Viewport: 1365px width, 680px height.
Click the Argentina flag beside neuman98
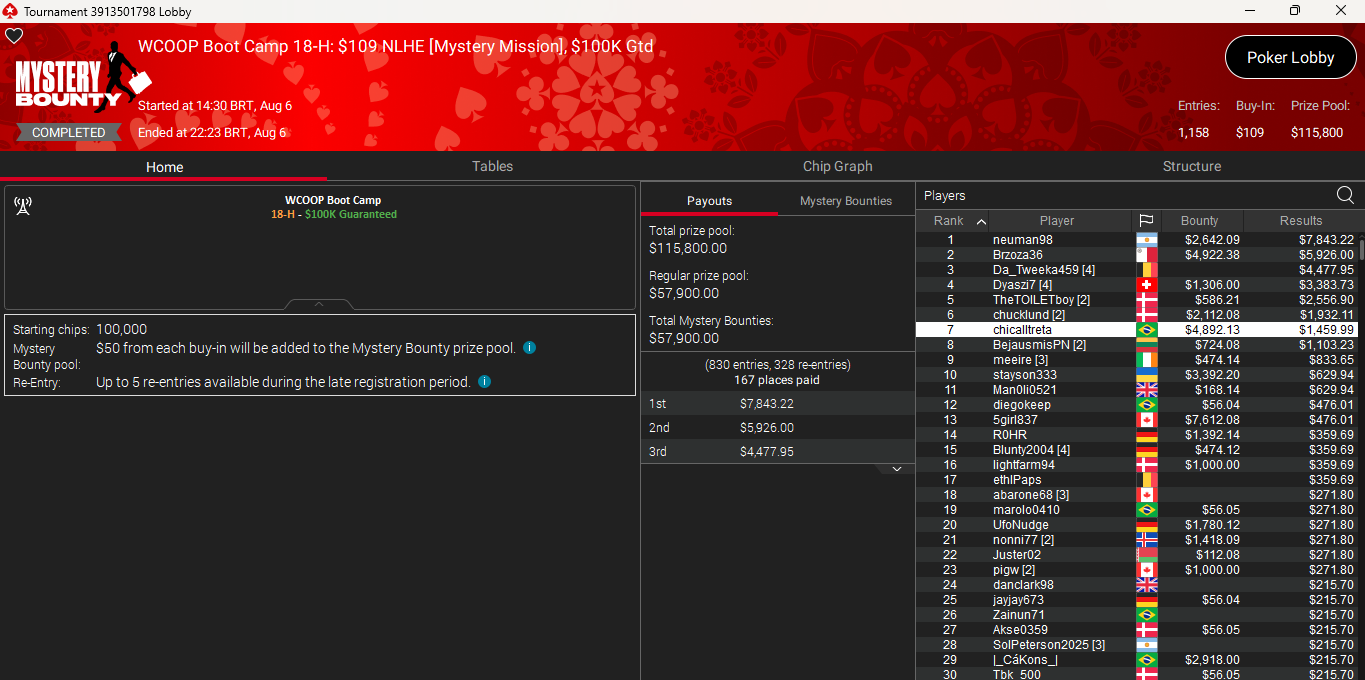click(1146, 240)
